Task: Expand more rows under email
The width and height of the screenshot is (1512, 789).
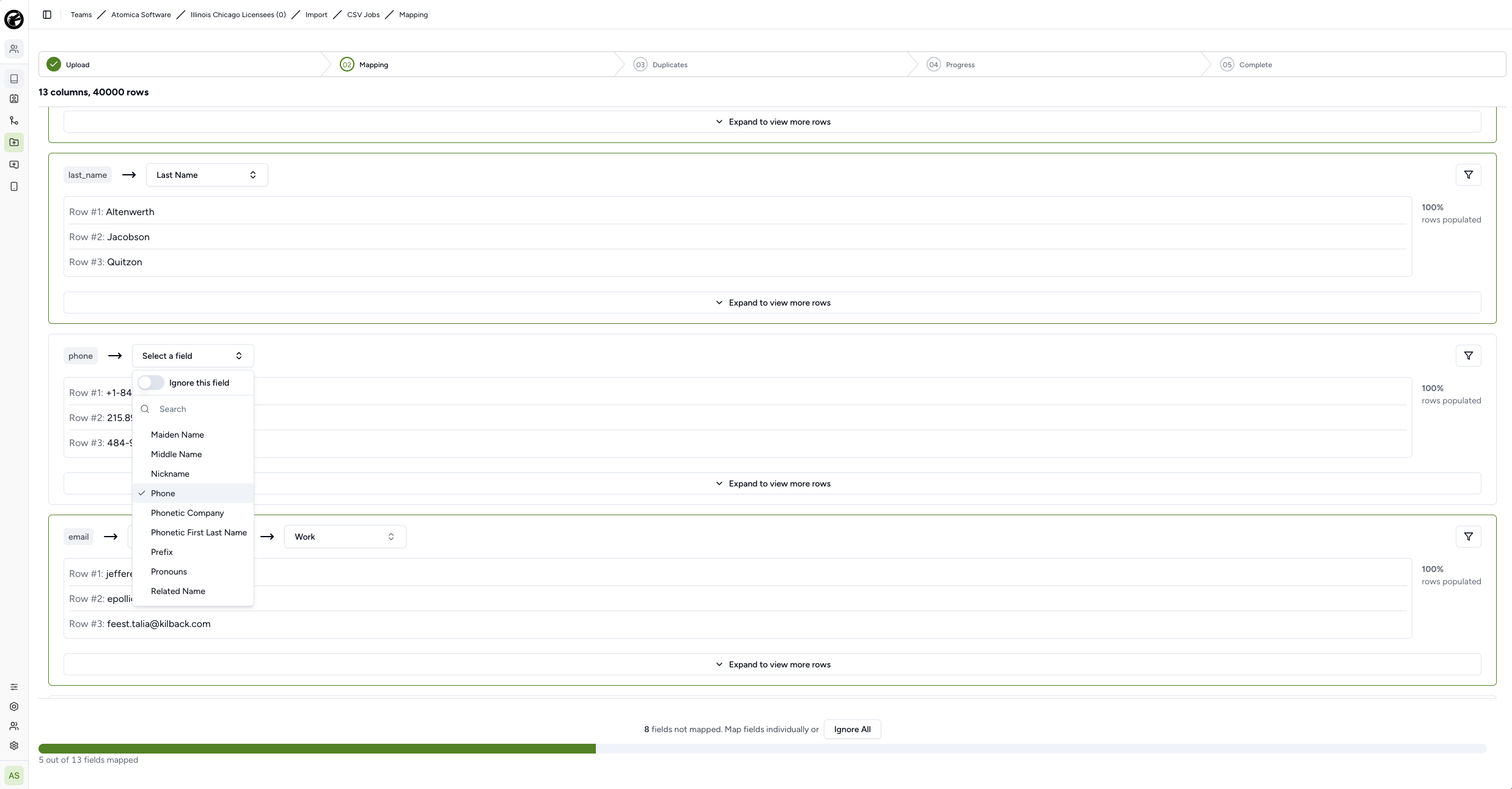Action: click(x=772, y=664)
